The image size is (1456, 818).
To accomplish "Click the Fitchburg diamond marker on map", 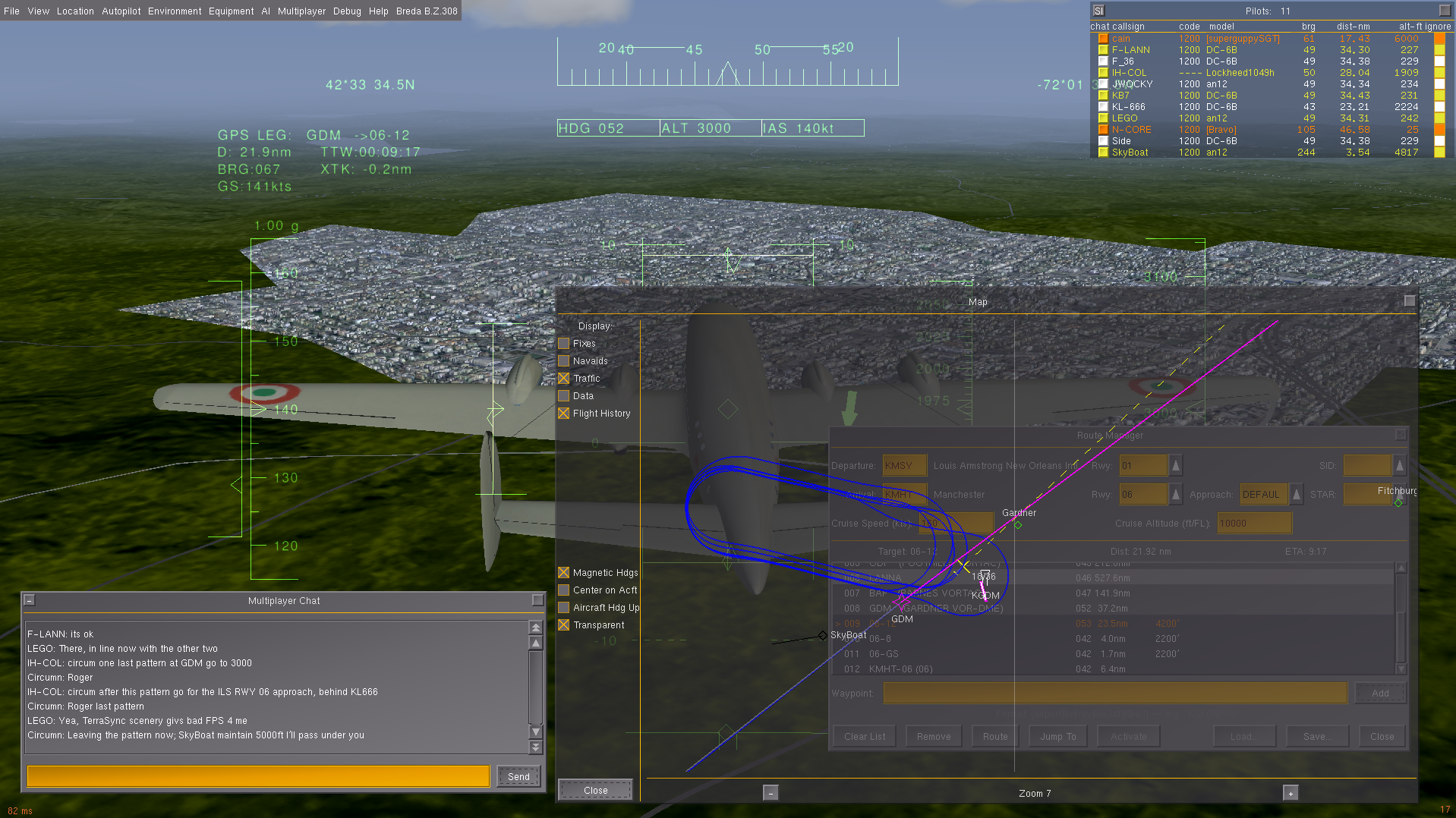I will pyautogui.click(x=1398, y=503).
